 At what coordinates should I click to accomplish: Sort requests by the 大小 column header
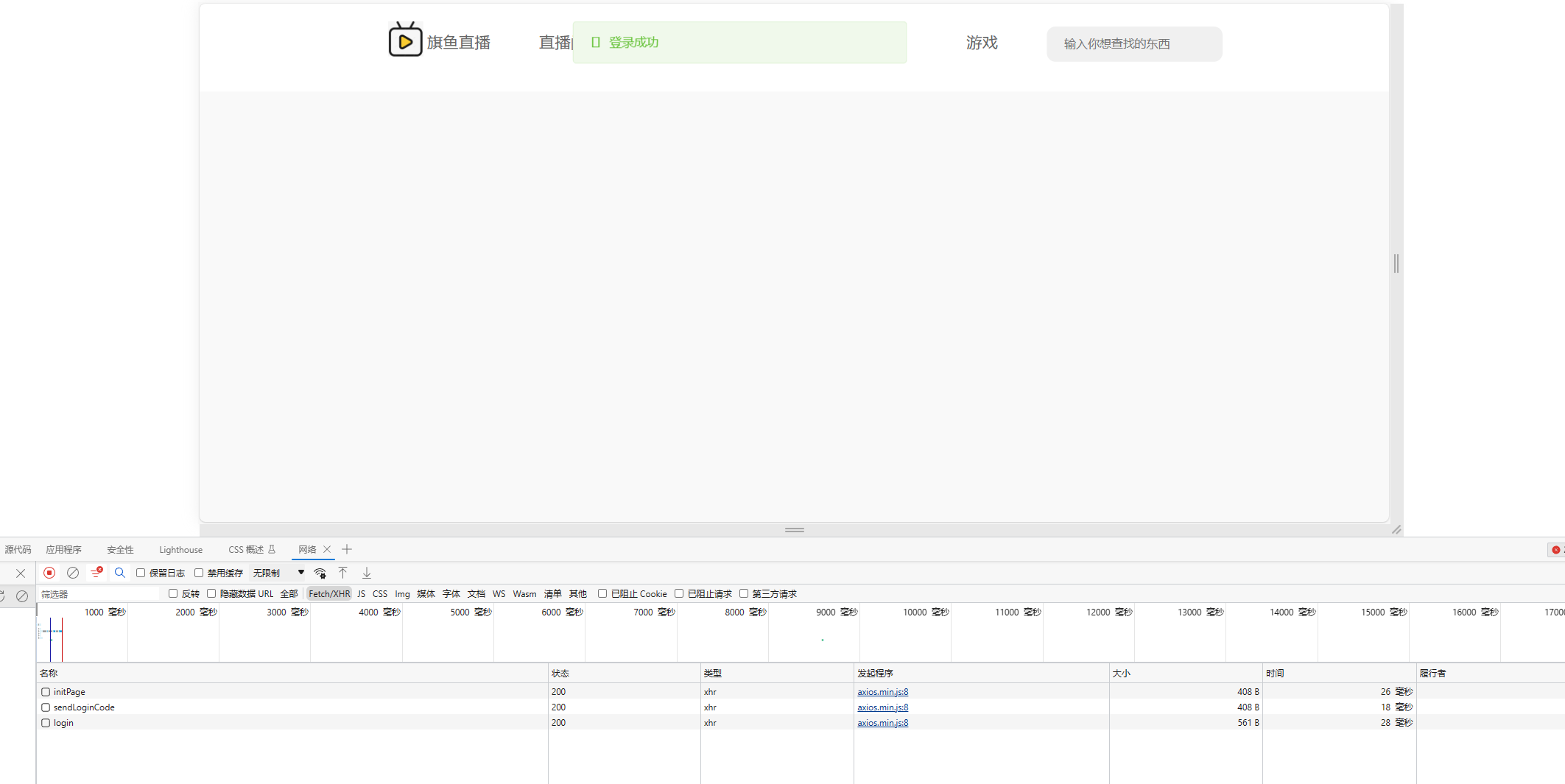(1186, 674)
